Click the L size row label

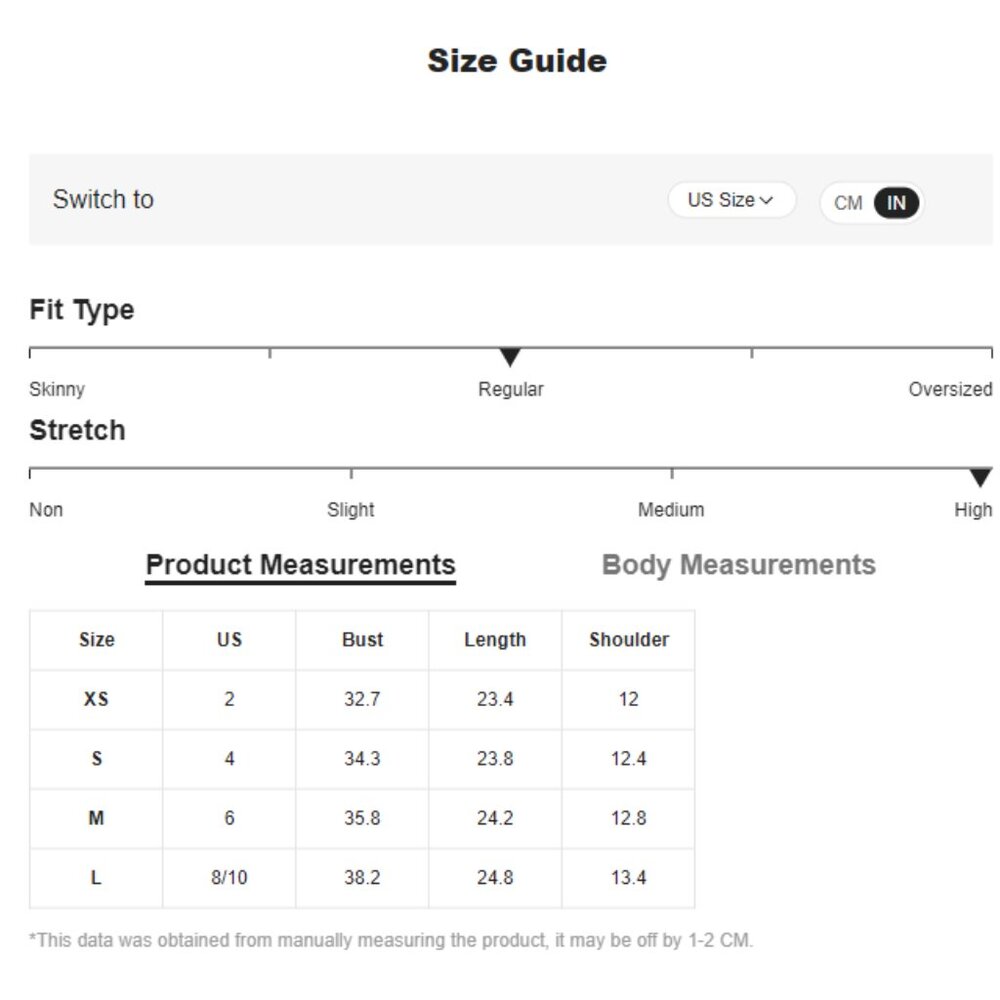96,878
